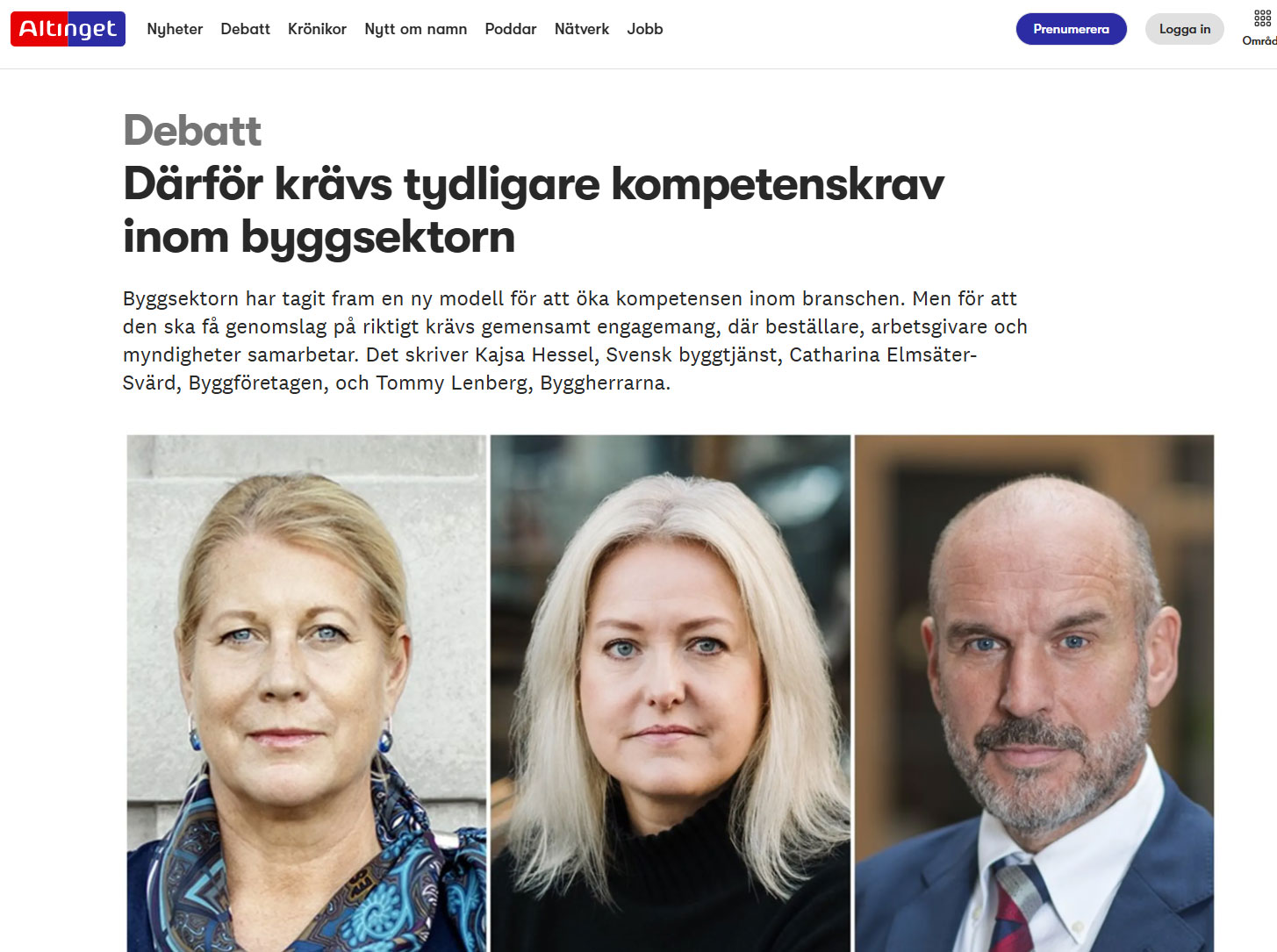Open the Jobb link
The image size is (1277, 952).
point(644,29)
